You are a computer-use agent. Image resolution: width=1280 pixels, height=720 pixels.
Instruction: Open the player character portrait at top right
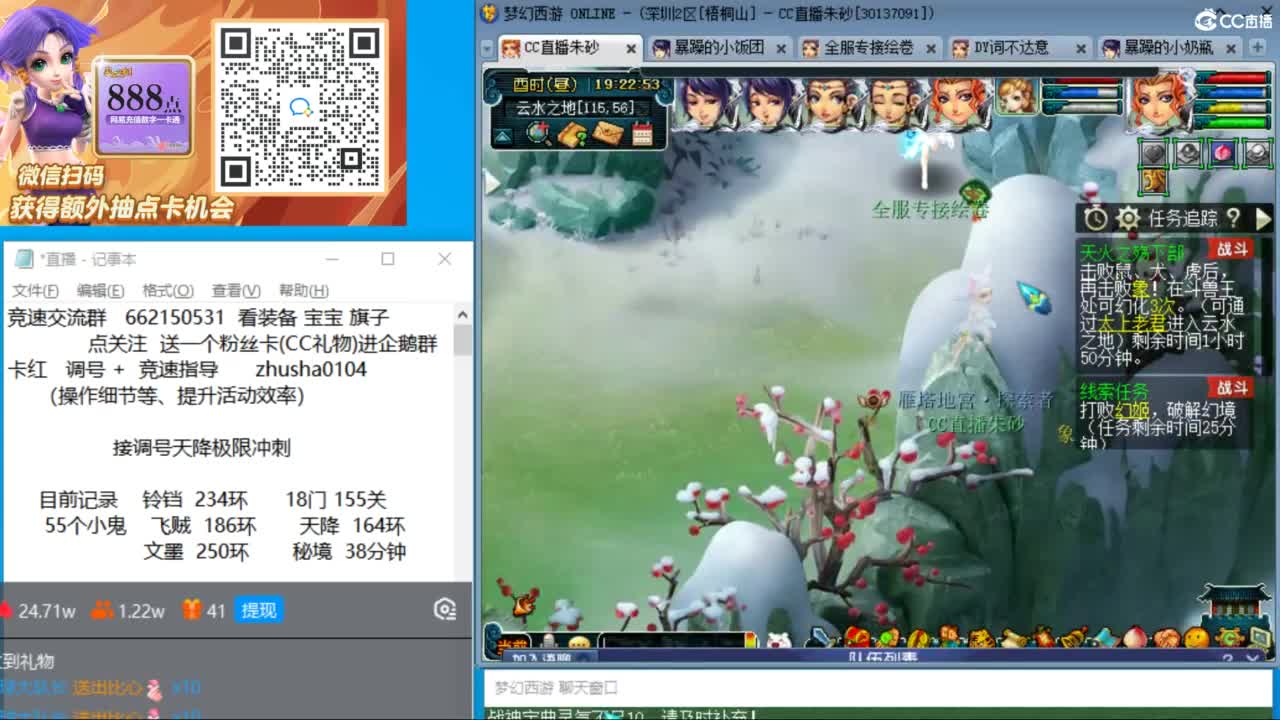click(x=1159, y=101)
